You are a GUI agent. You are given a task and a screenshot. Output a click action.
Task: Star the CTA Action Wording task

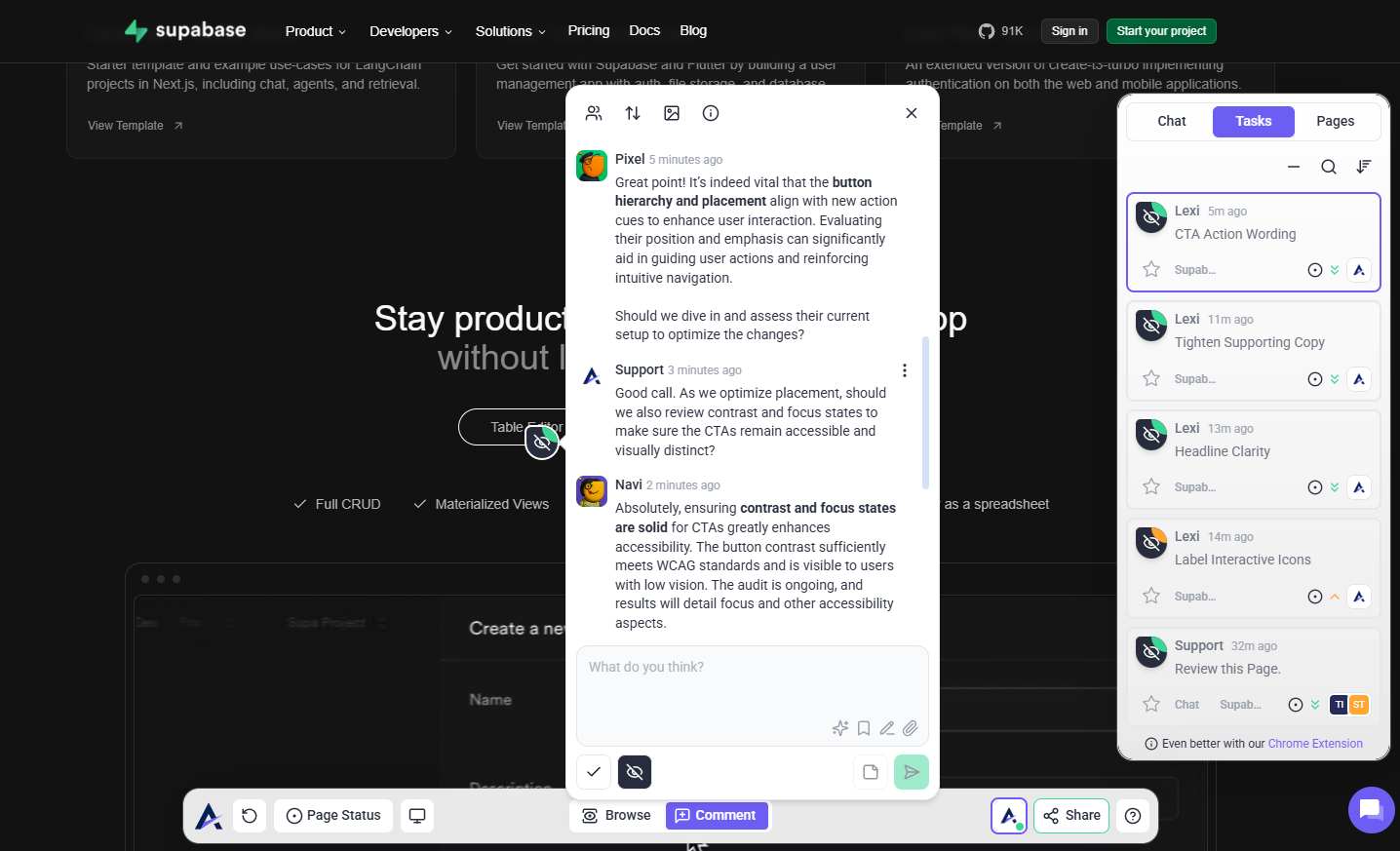pos(1151,270)
